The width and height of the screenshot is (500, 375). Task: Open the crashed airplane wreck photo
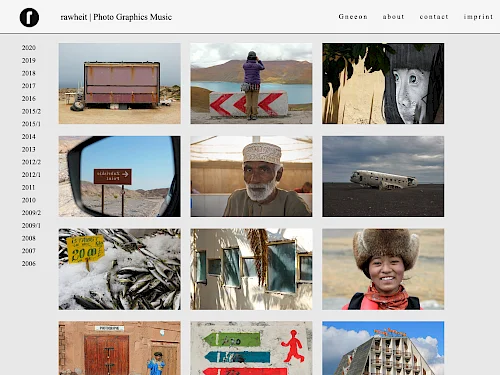coord(383,176)
